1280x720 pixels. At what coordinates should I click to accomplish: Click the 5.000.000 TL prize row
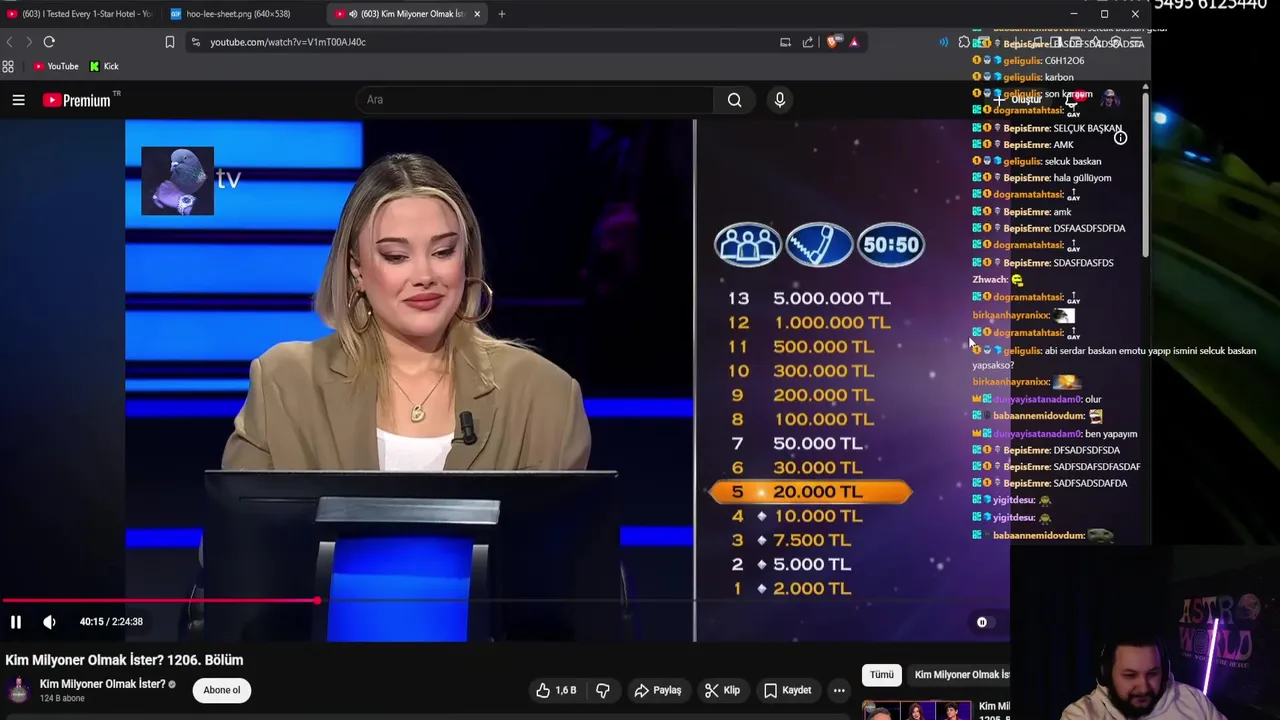point(810,298)
